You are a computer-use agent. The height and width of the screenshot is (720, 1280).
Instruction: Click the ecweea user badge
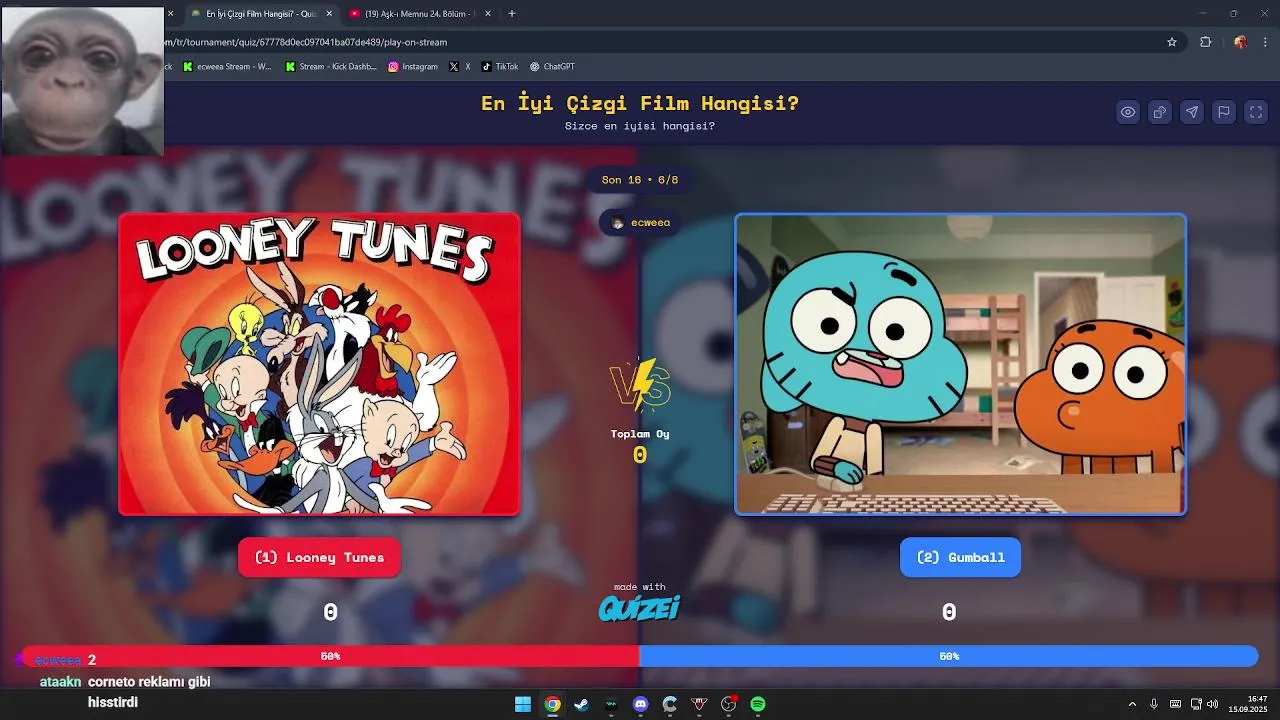tap(640, 222)
